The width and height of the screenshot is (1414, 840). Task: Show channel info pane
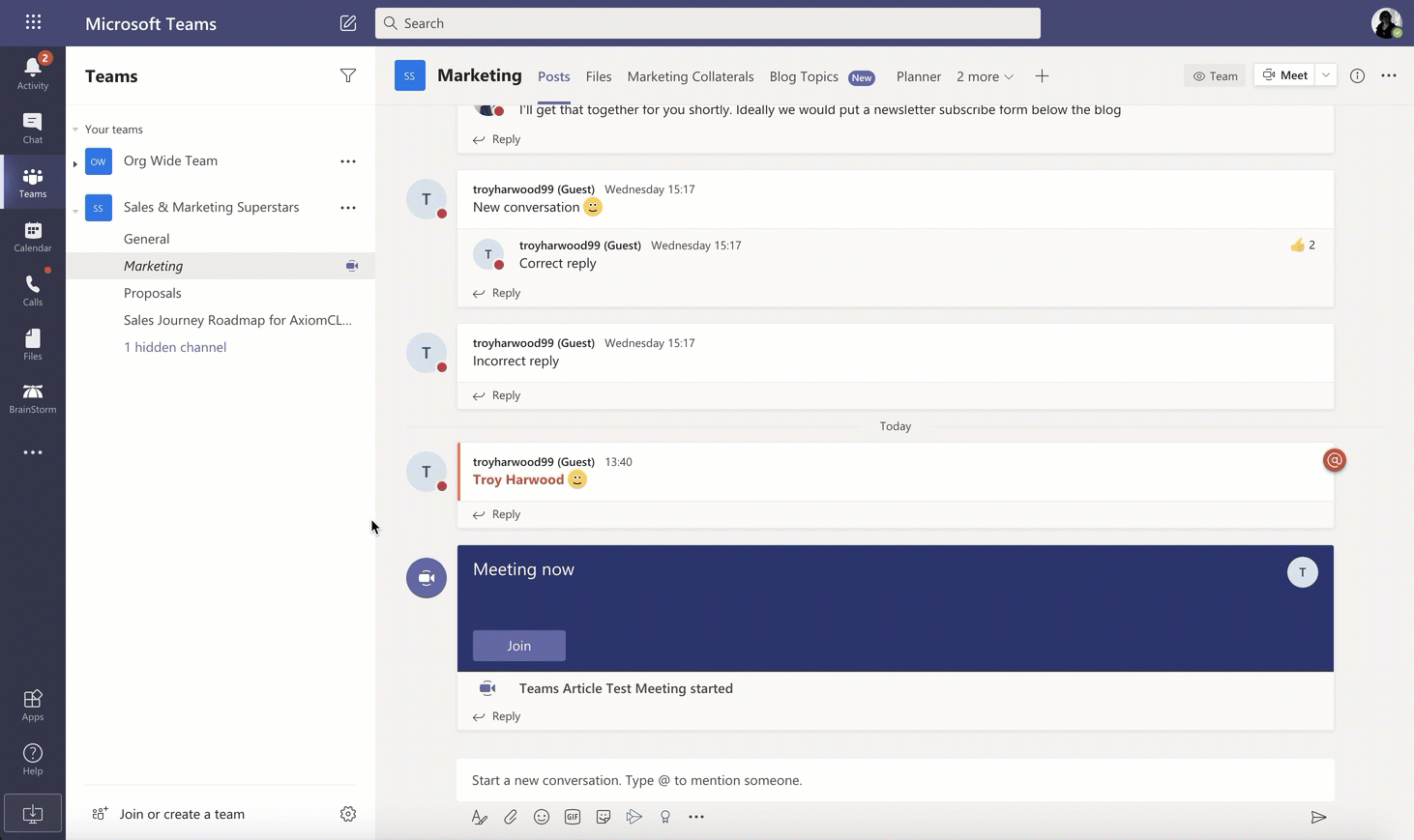point(1358,75)
